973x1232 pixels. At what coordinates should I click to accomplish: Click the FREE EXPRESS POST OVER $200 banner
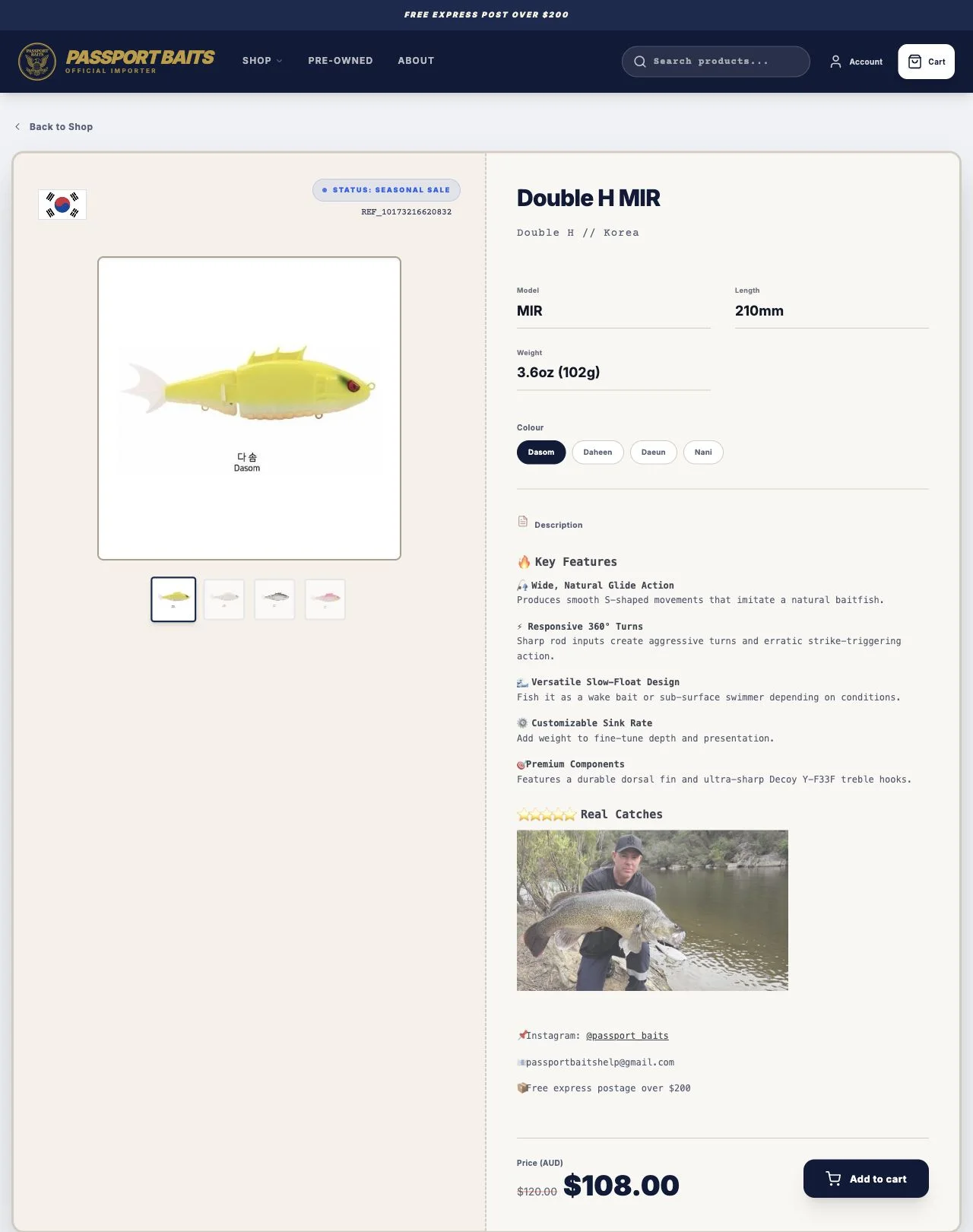pyautogui.click(x=486, y=14)
